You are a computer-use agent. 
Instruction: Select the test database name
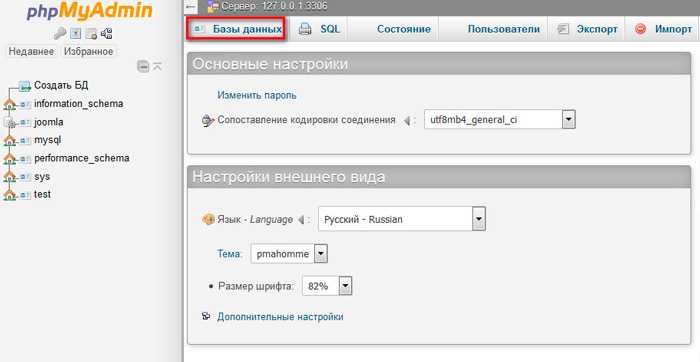tap(42, 195)
